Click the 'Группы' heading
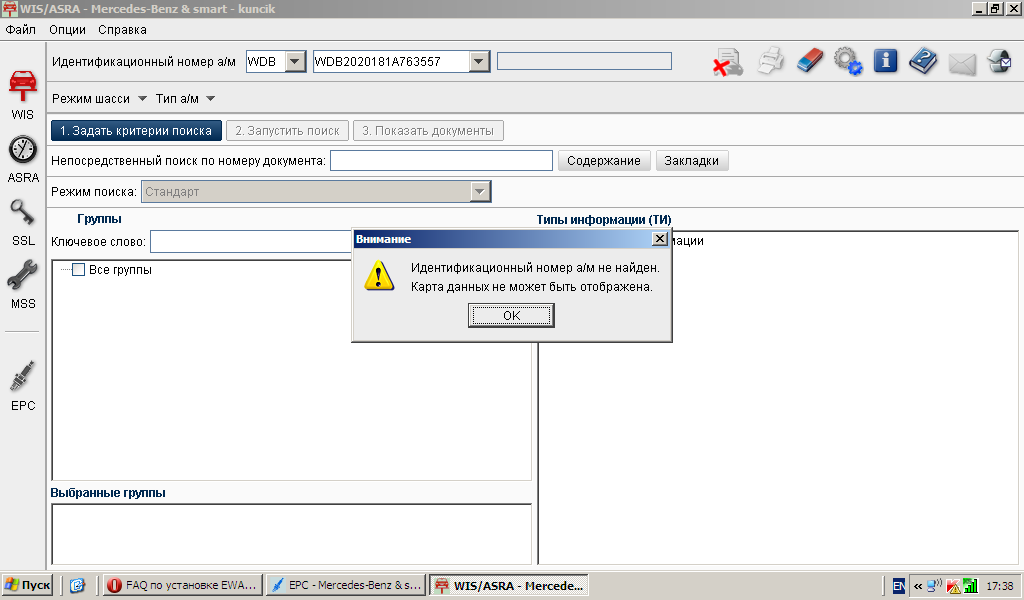This screenshot has height=600, width=1024. pyautogui.click(x=99, y=219)
